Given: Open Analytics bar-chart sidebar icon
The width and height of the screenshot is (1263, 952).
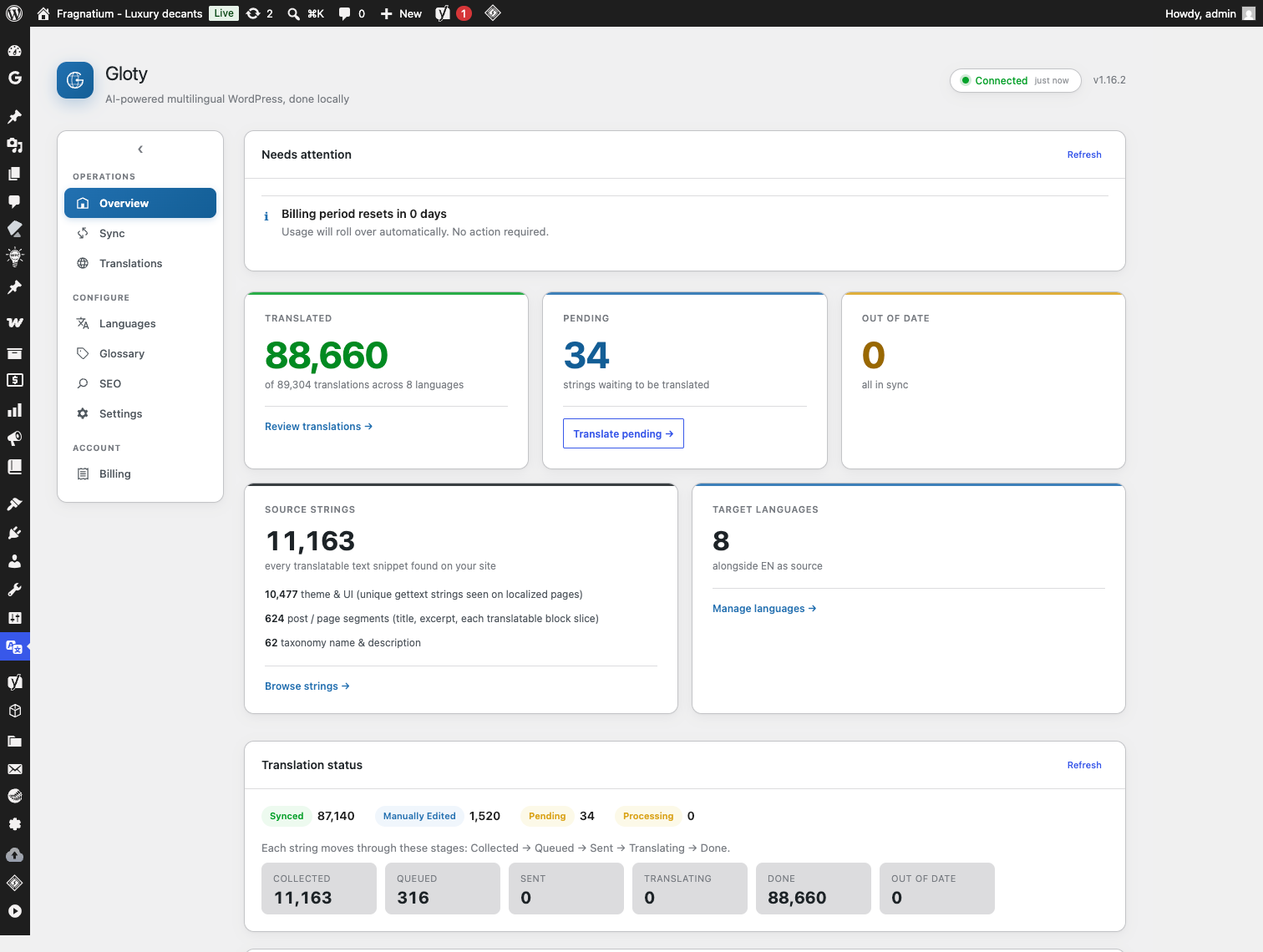Looking at the screenshot, I should point(14,410).
